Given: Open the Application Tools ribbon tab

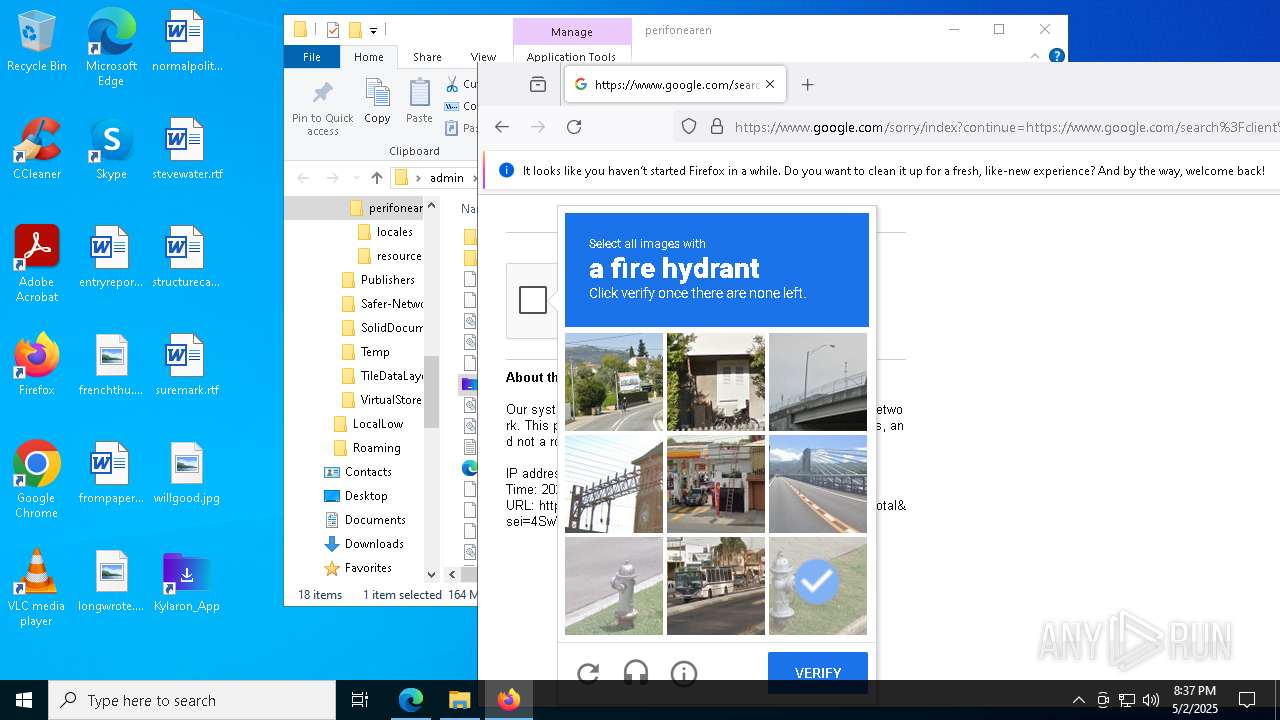Looking at the screenshot, I should (x=571, y=57).
